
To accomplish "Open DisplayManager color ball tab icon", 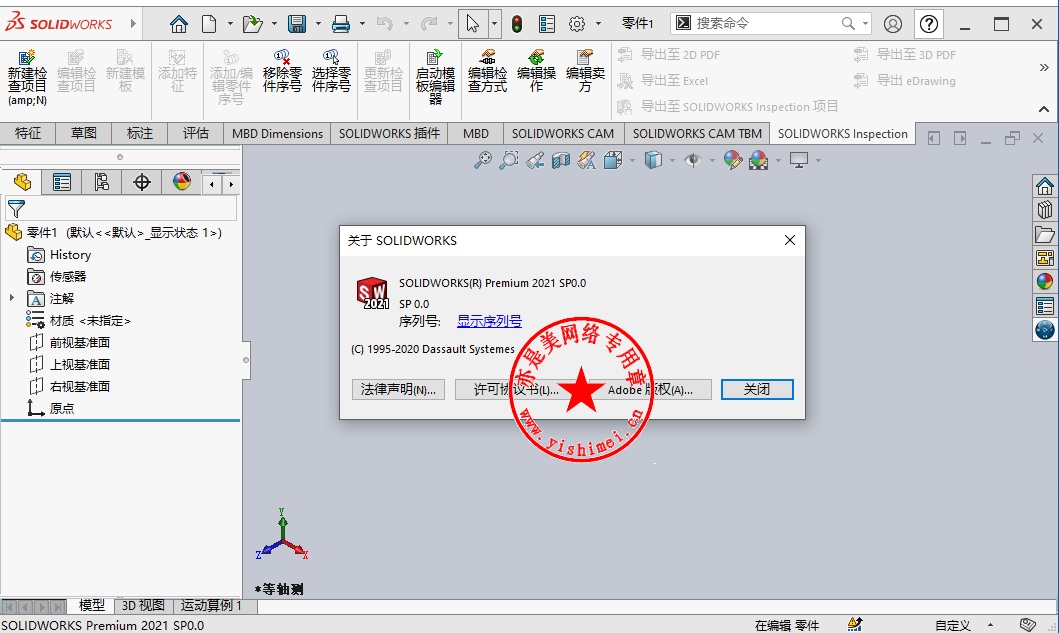I will (x=182, y=182).
